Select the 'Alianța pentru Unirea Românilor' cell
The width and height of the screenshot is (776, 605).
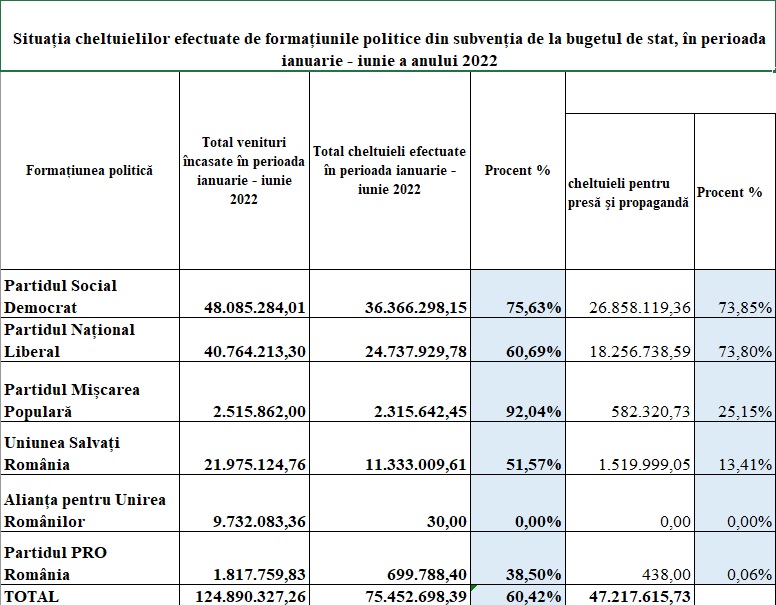coord(90,504)
